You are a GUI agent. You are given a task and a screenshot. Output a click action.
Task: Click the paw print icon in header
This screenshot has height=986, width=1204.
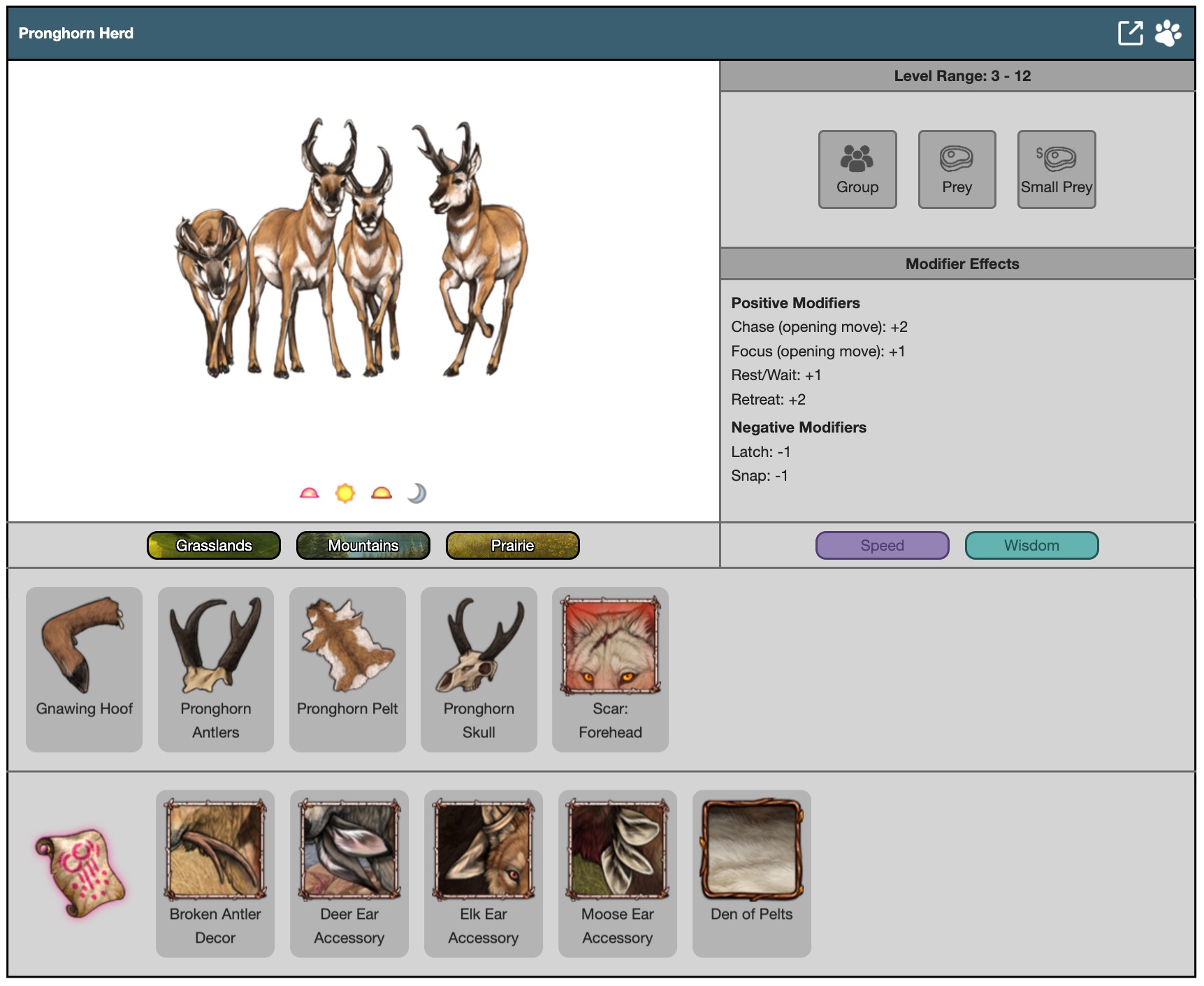tap(1168, 33)
